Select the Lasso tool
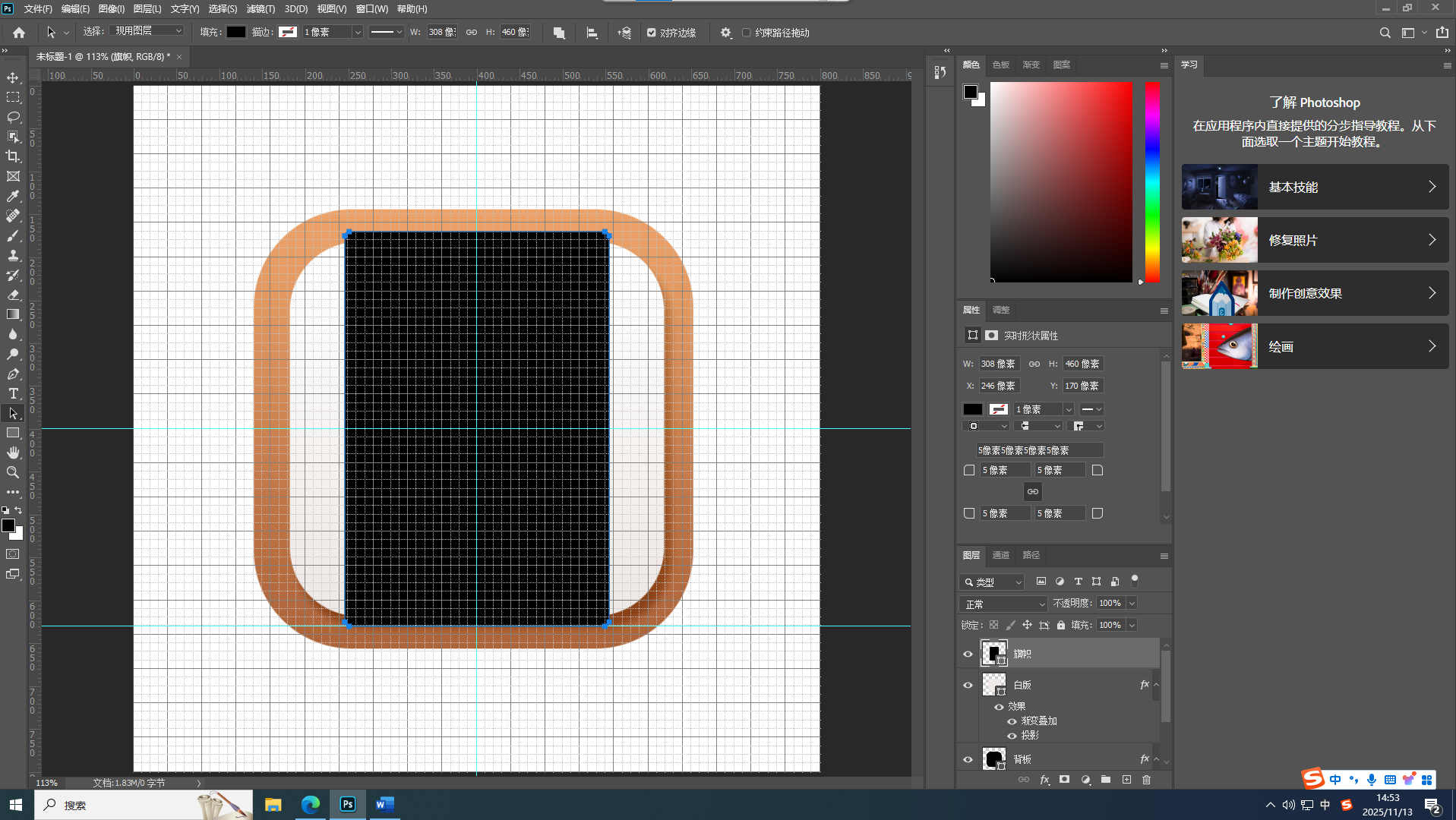1456x820 pixels. 13,117
